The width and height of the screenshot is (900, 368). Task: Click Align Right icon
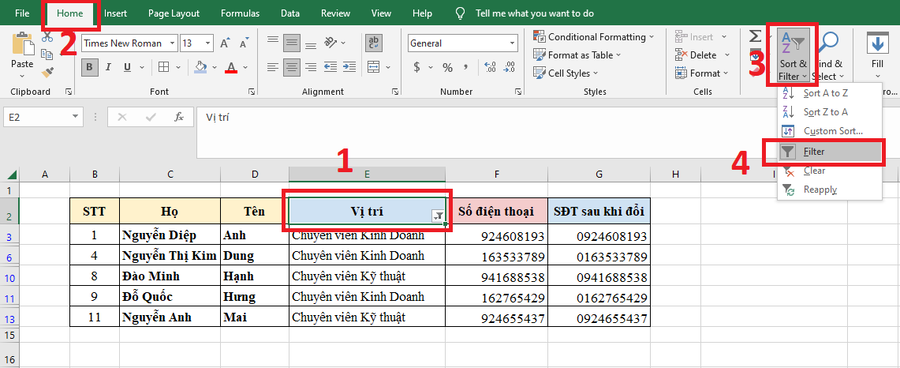[311, 67]
